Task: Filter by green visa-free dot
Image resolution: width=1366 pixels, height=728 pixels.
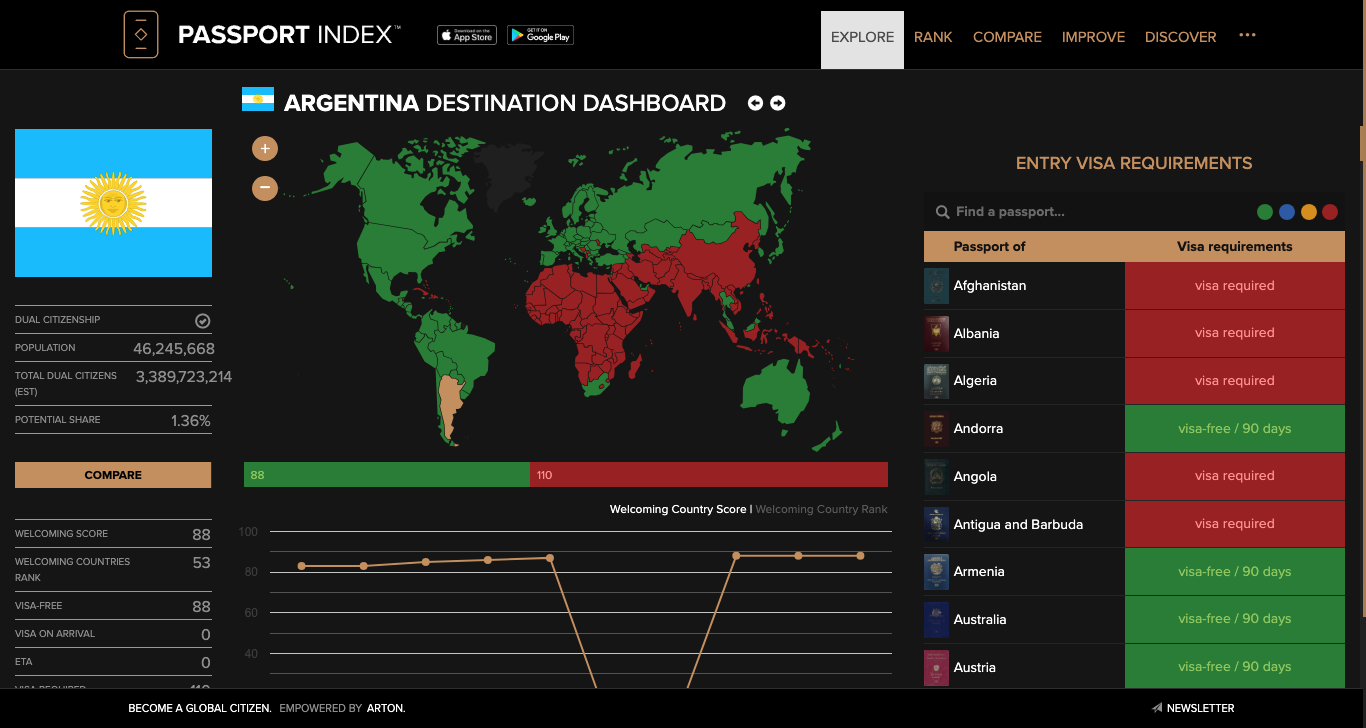Action: (1265, 212)
